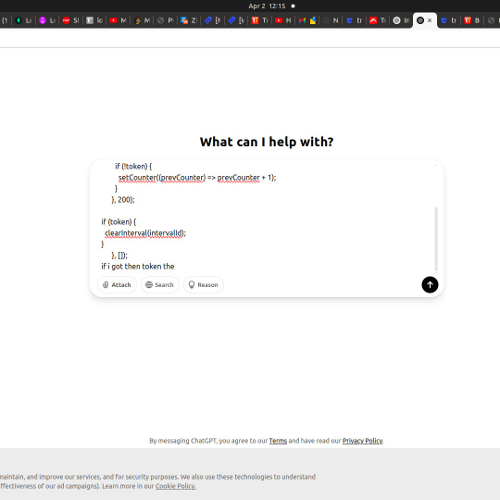Click the paperclip icon in Attach
Image resolution: width=500 pixels, height=500 pixels.
pos(105,285)
